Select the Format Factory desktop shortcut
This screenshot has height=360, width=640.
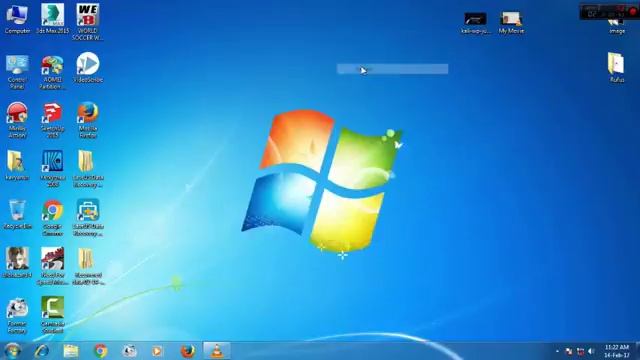(17, 315)
